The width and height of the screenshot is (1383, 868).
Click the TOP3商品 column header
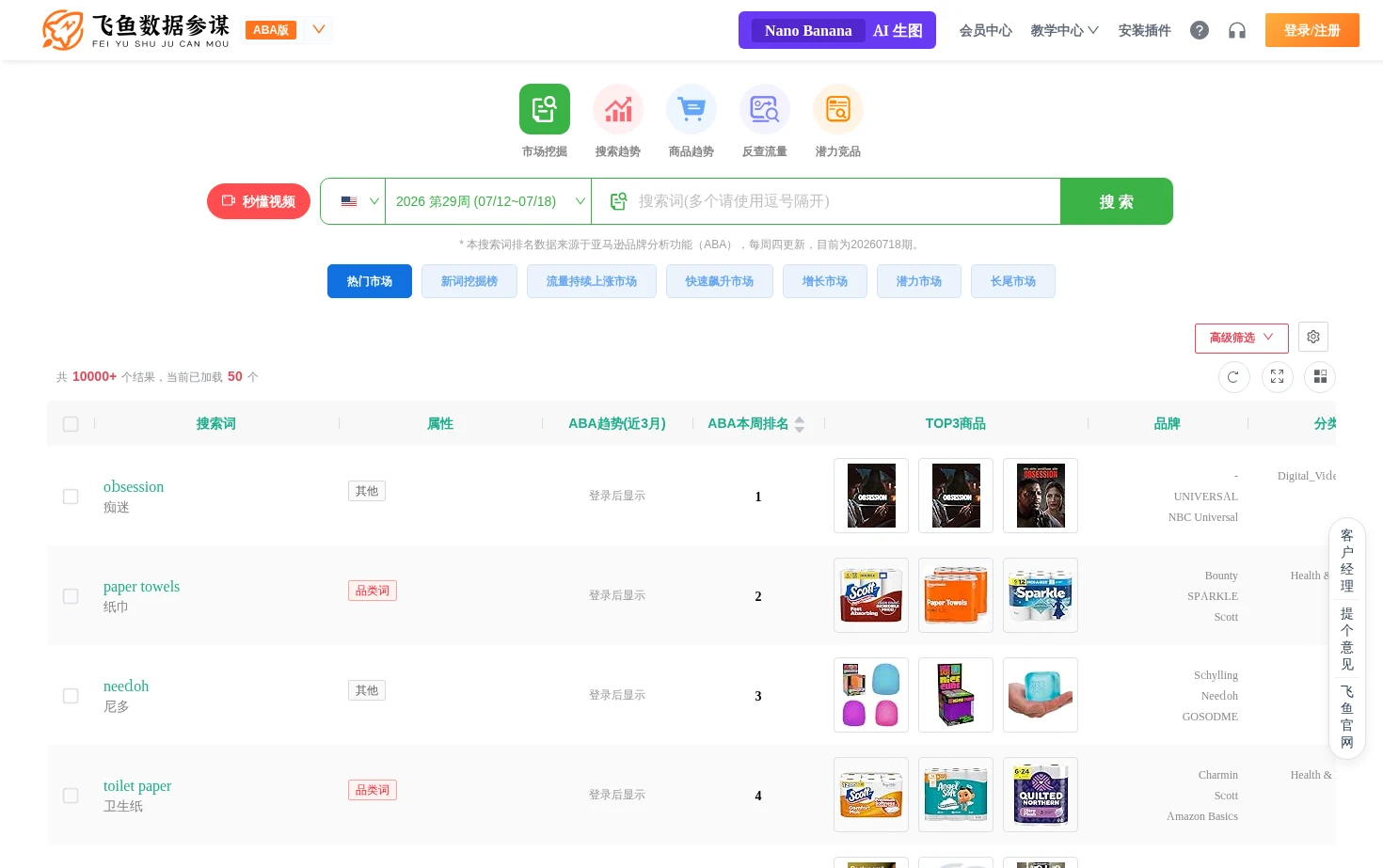(x=956, y=424)
